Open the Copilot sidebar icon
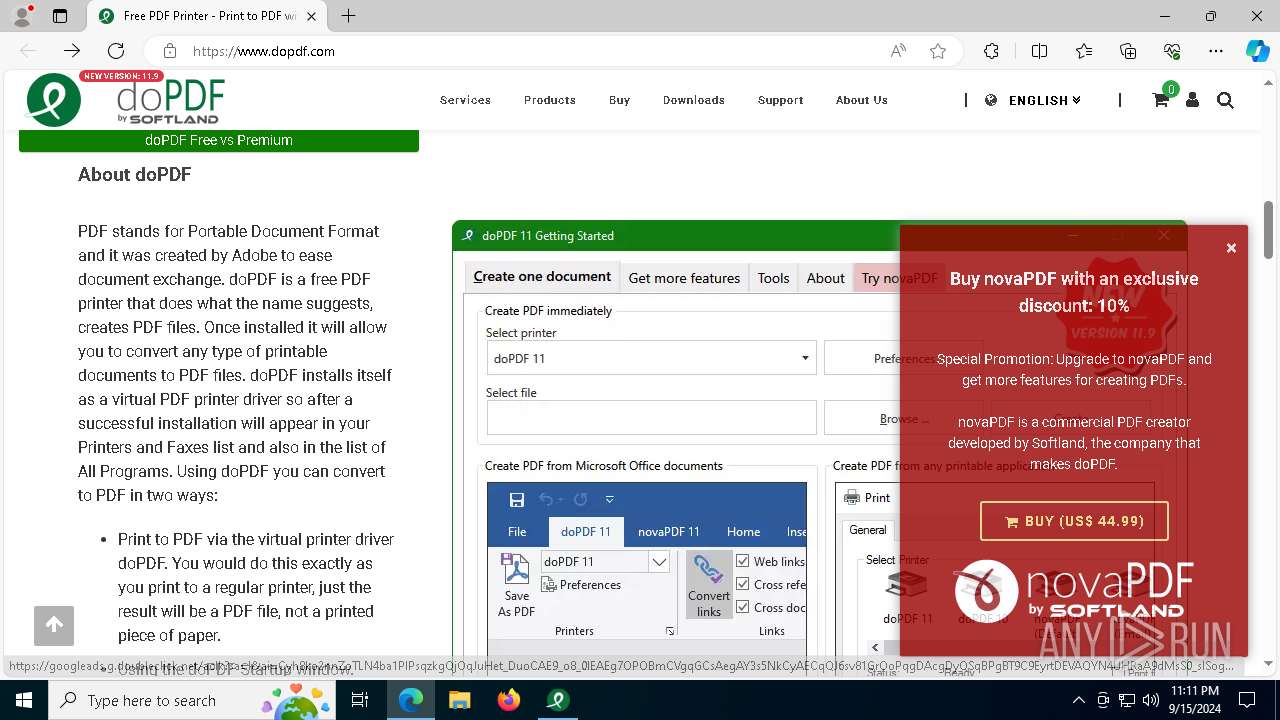 pos(1257,51)
